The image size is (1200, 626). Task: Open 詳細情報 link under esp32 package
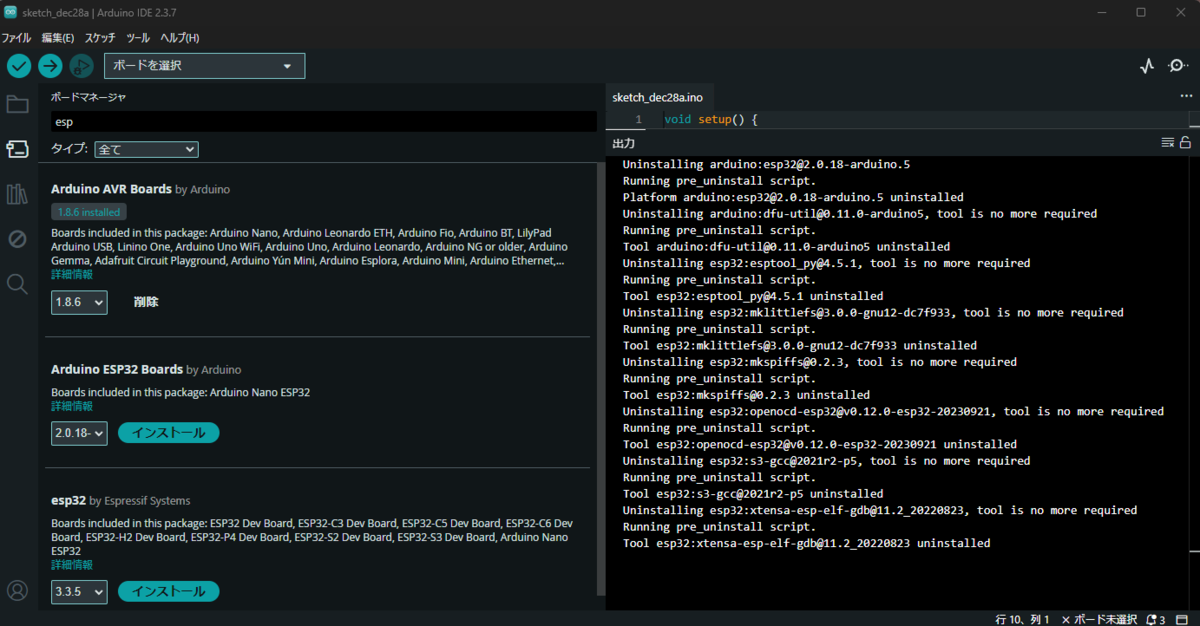72,565
